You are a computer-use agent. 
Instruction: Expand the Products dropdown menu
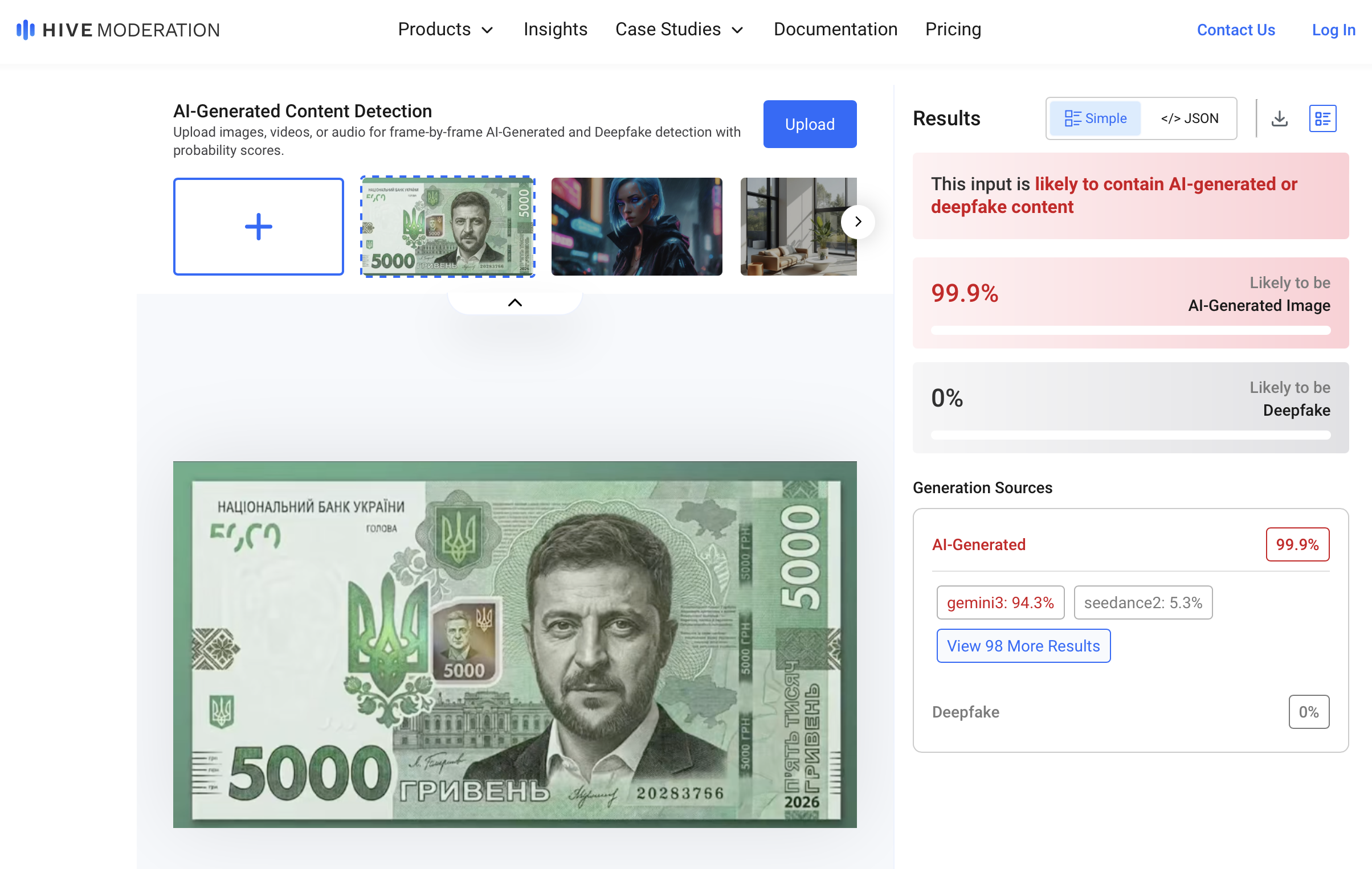coord(446,30)
